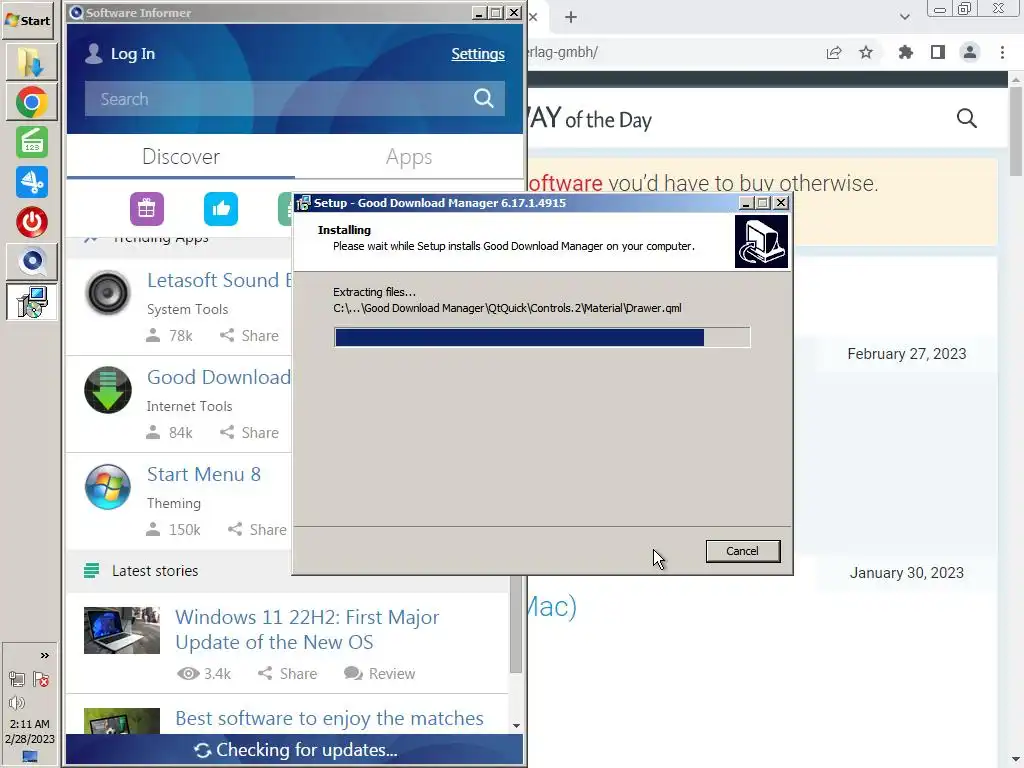Click the January 30, 2023 date text
1024x768 pixels.
[x=906, y=573]
